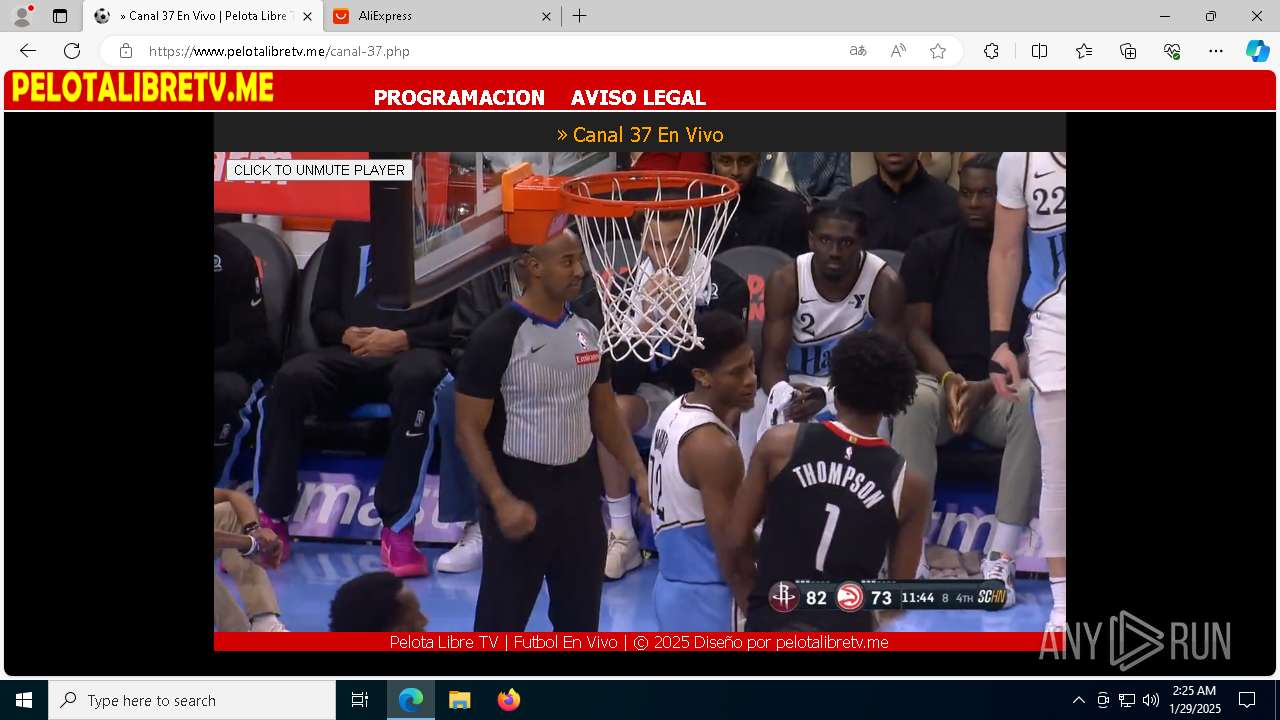Go back to previous page
The width and height of the screenshot is (1280, 720).
pos(28,51)
